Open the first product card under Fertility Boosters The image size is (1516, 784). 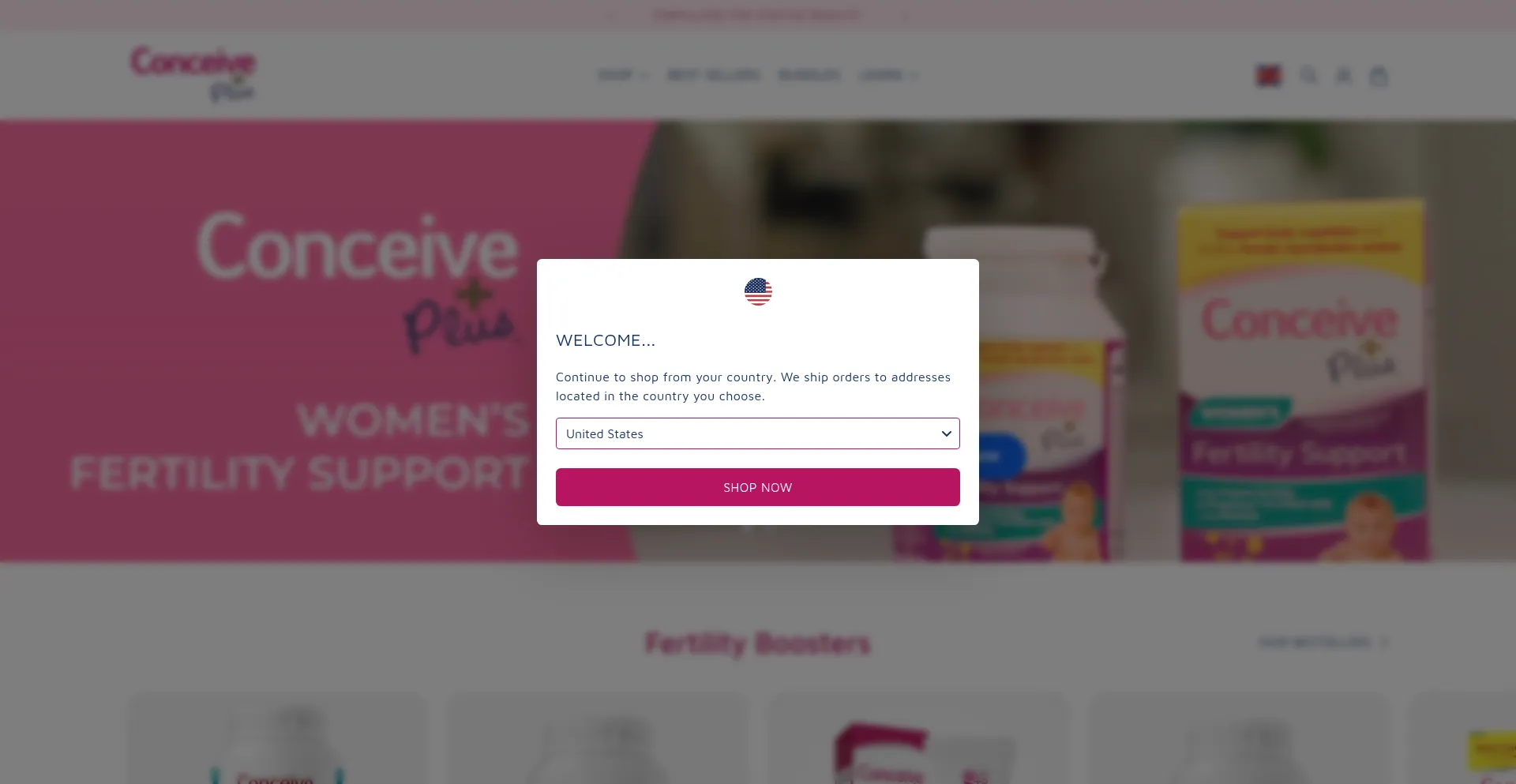click(278, 738)
